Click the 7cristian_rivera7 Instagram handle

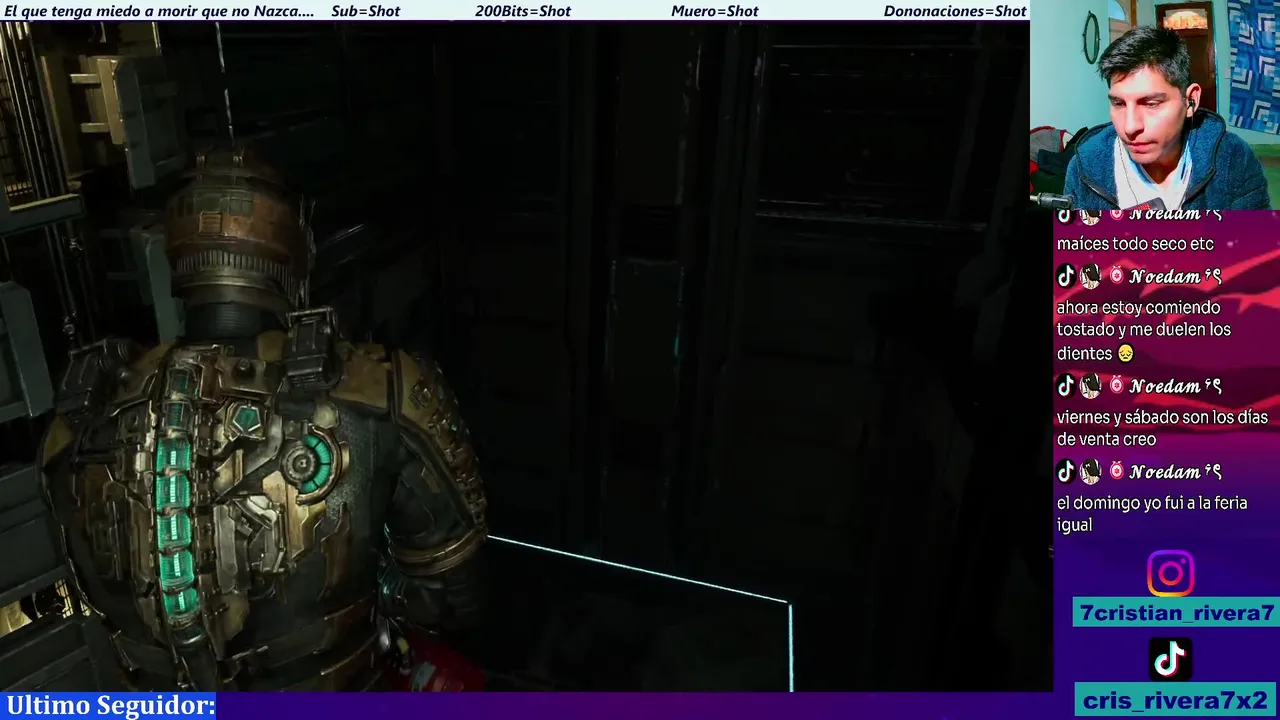[1176, 613]
